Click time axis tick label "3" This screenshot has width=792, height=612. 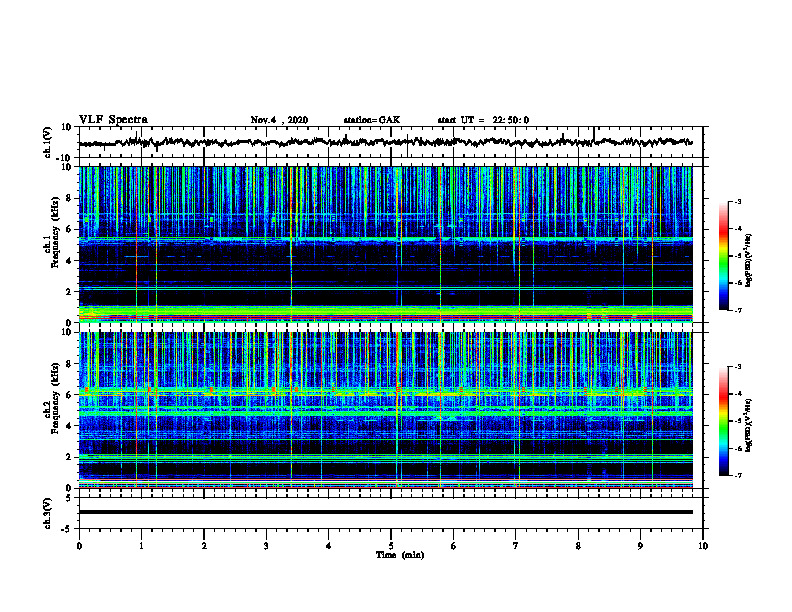click(266, 546)
